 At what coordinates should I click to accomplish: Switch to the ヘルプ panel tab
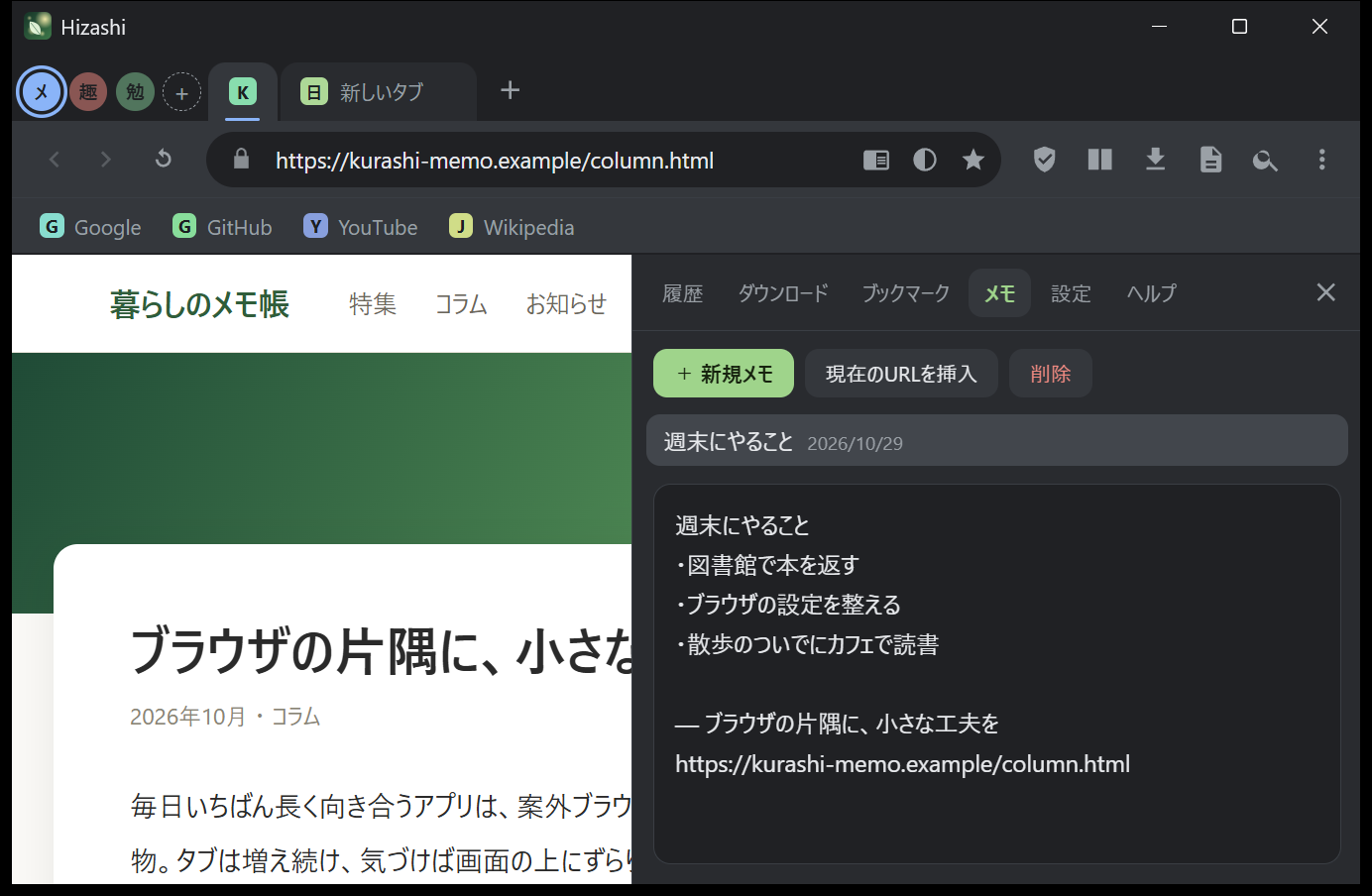tap(1151, 293)
